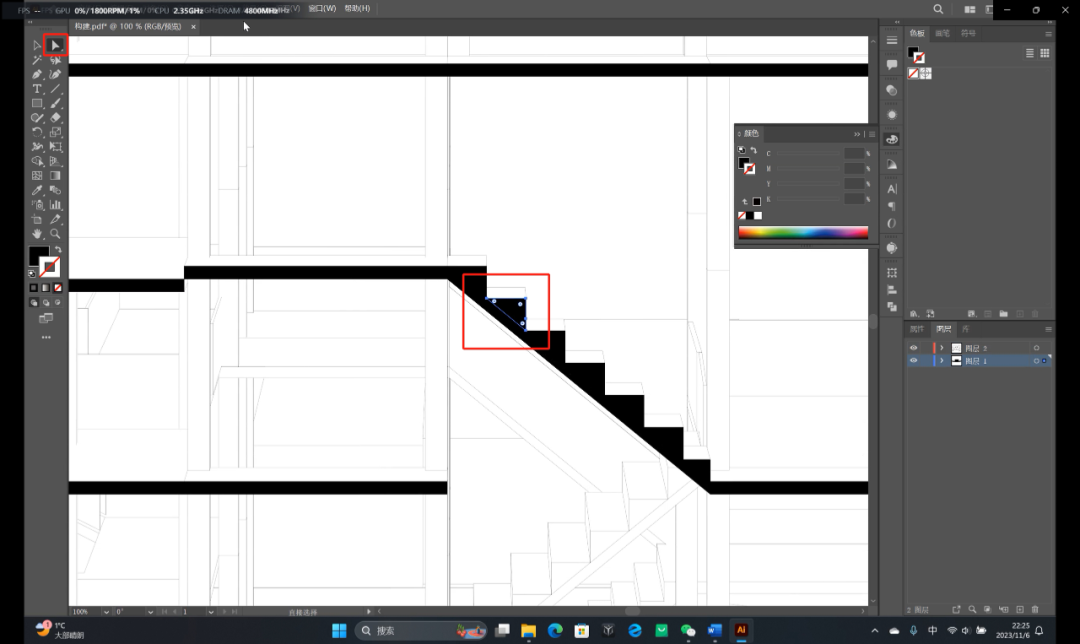
Task: Switch to the 属性 tab
Action: [917, 329]
